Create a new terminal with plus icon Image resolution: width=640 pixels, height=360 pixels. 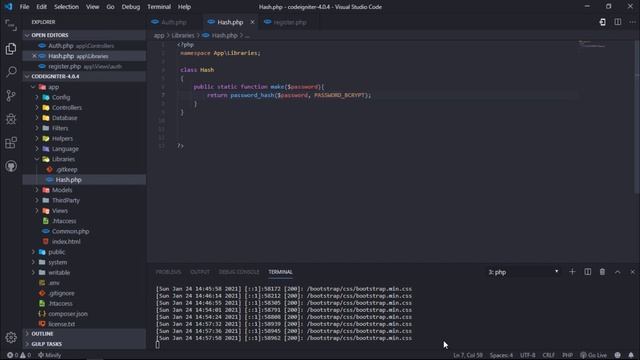click(x=572, y=272)
